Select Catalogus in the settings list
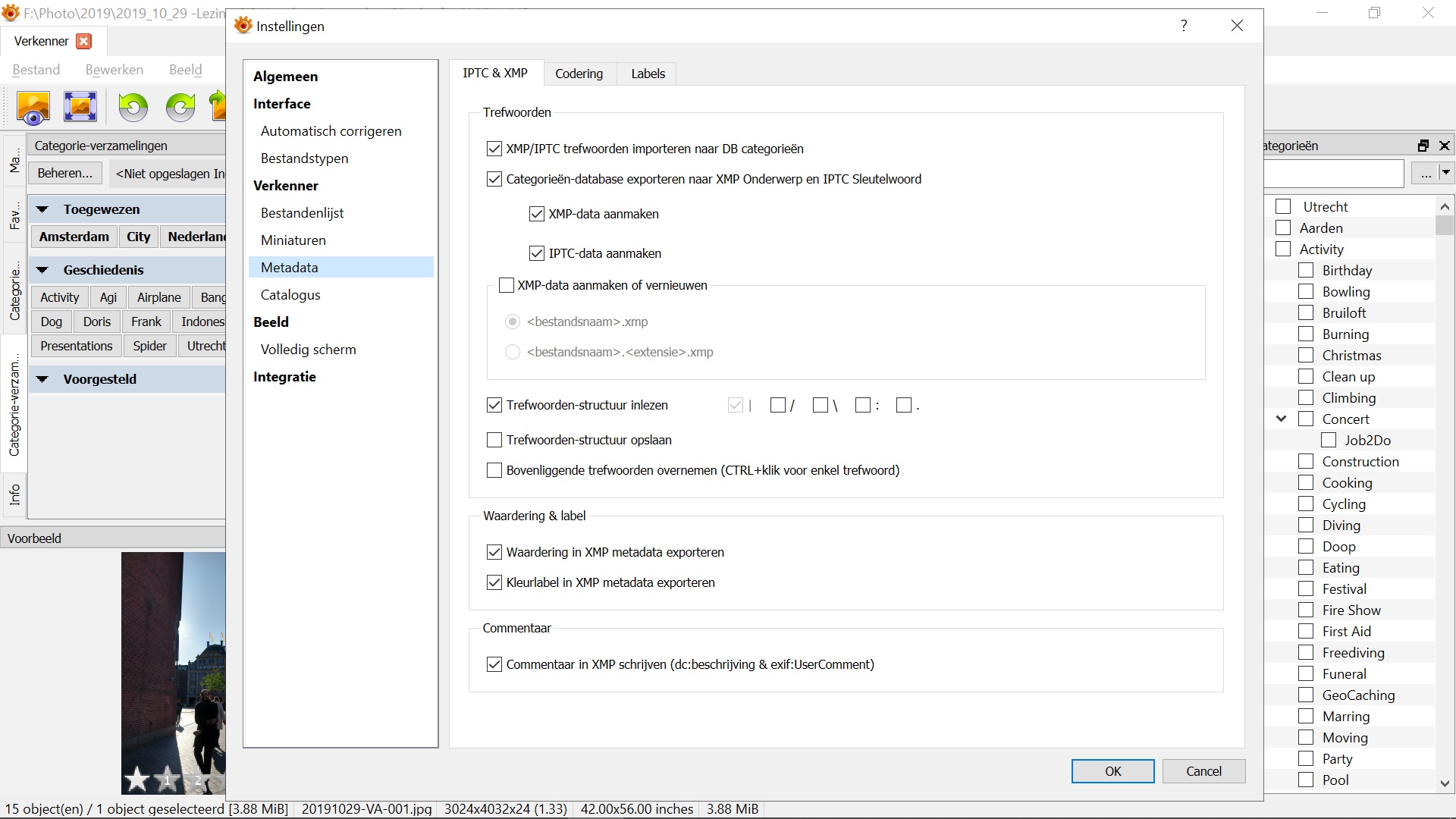 point(290,295)
